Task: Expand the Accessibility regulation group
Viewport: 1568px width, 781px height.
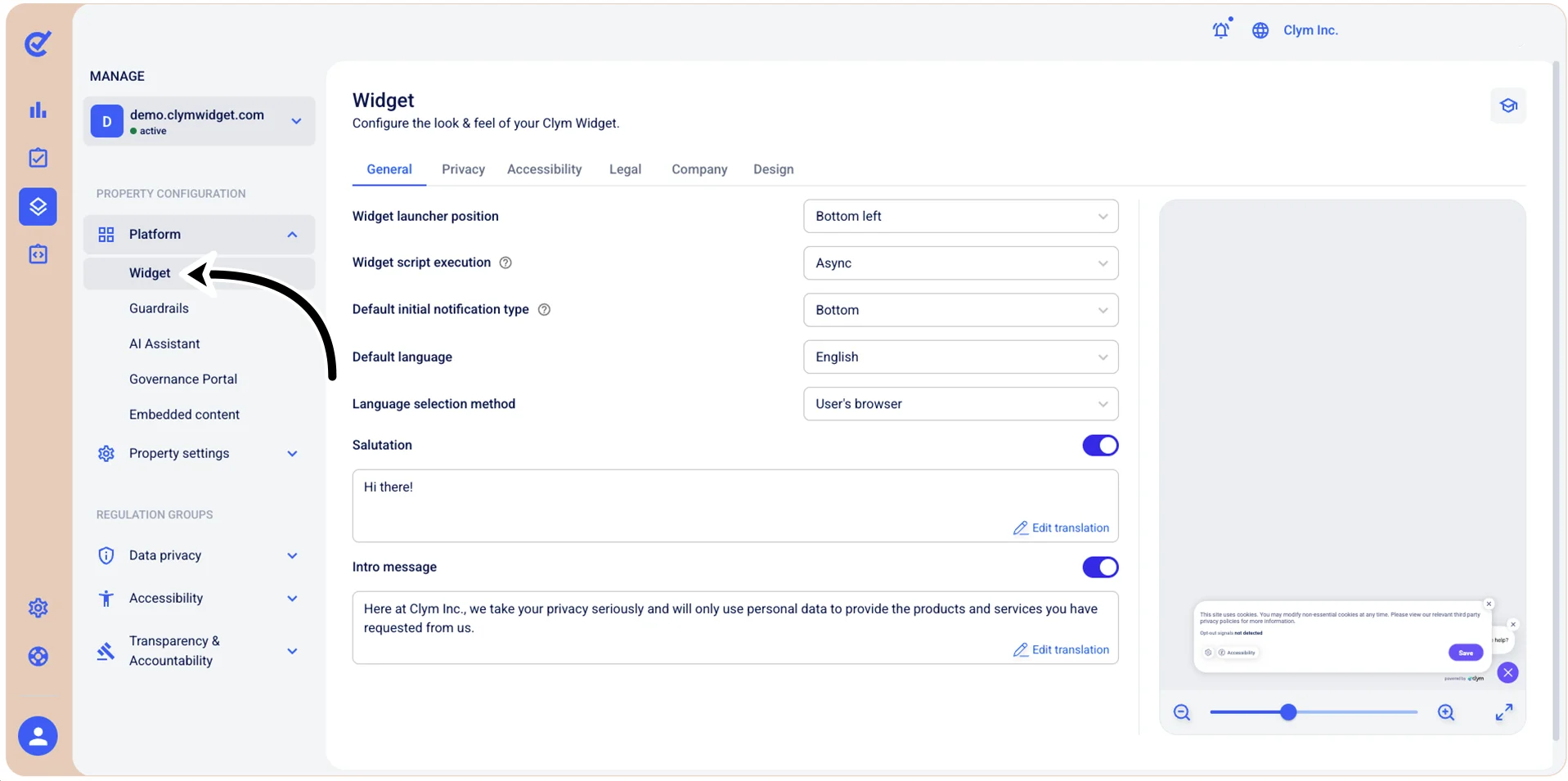Action: click(199, 599)
